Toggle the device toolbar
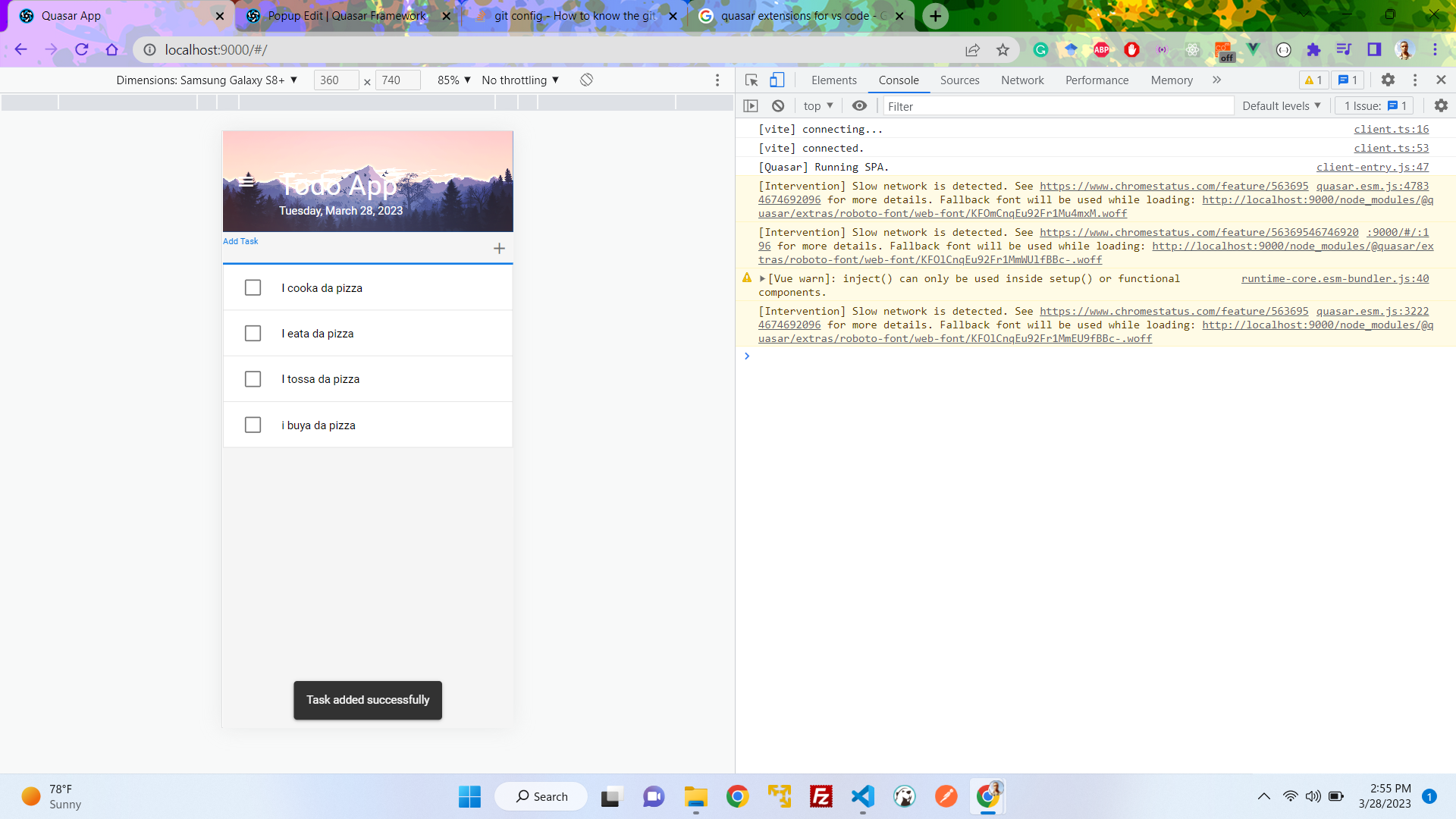 tap(777, 80)
